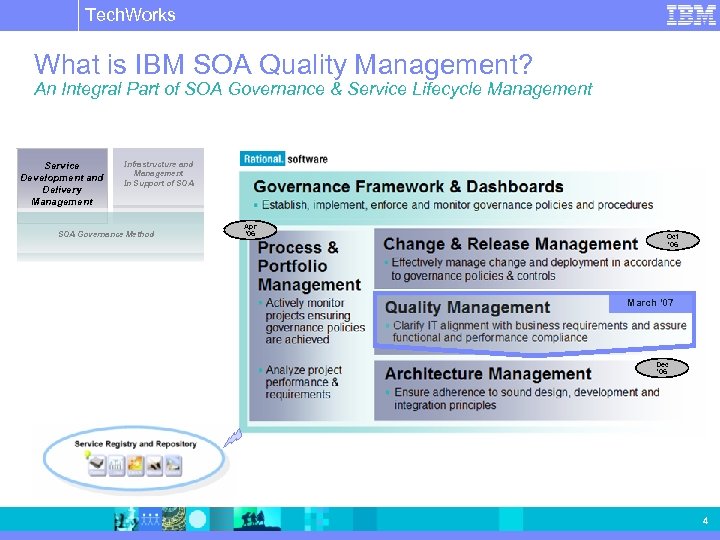
Task: Click the Rational software logo
Action: pos(284,159)
